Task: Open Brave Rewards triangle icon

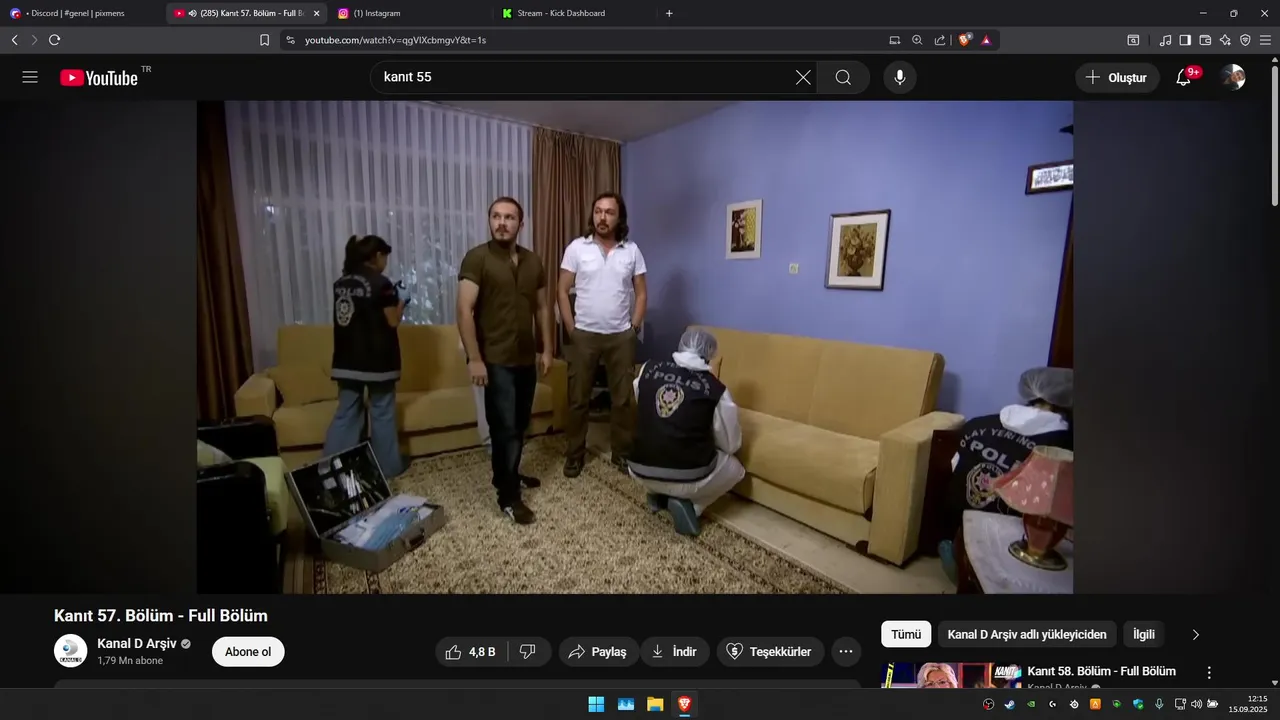Action: click(986, 40)
